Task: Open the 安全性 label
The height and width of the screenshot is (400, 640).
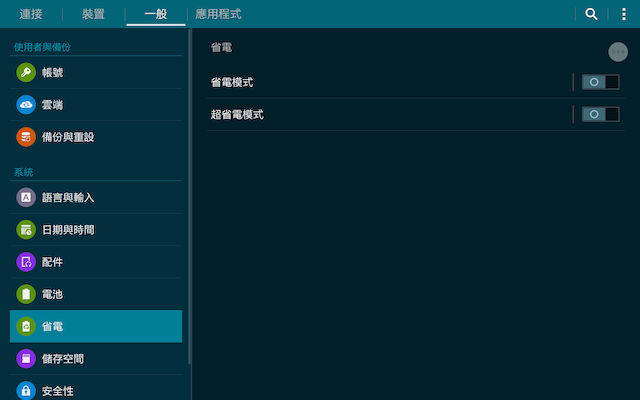Action: 58,391
